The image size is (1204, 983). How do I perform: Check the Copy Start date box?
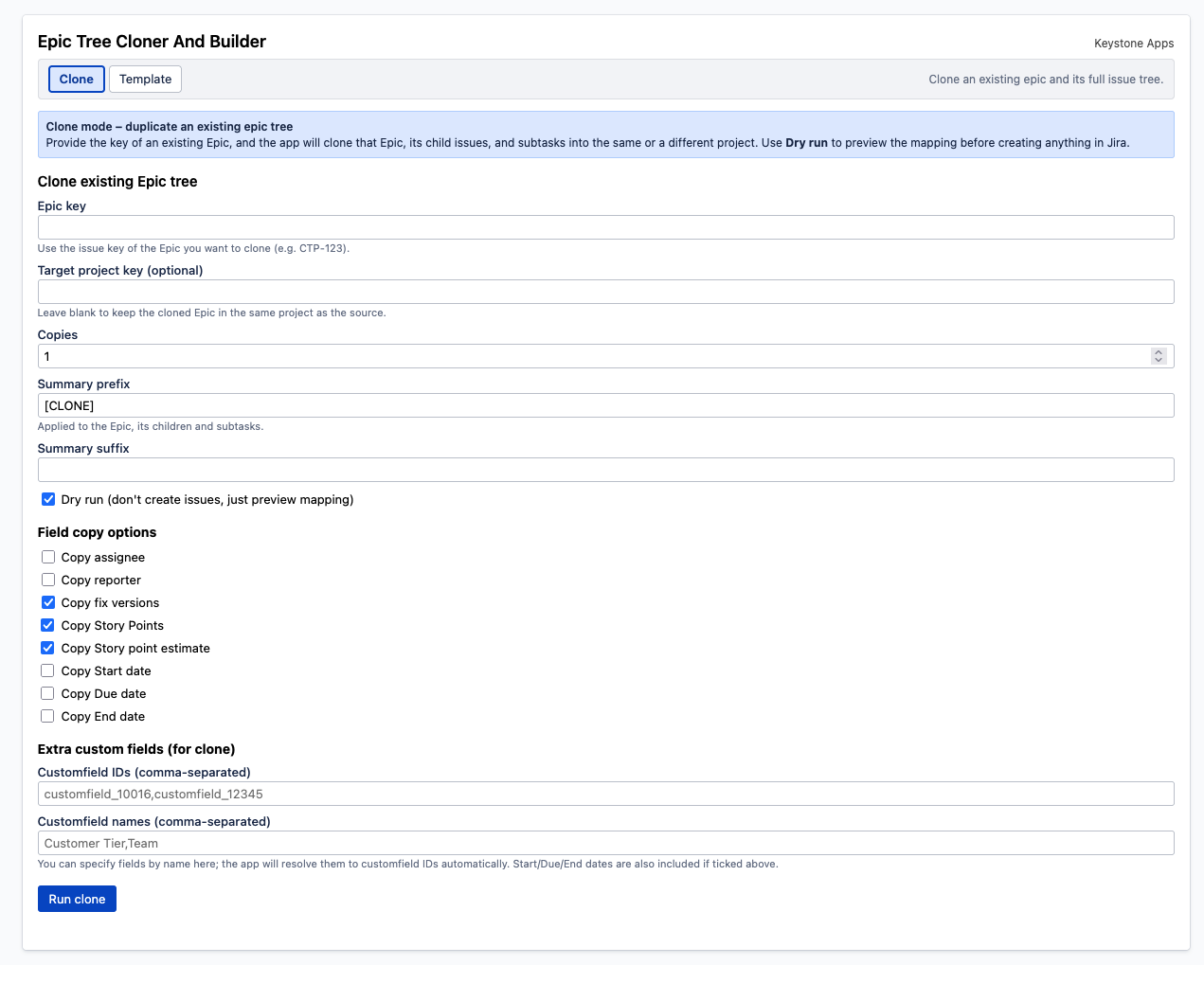tap(48, 670)
